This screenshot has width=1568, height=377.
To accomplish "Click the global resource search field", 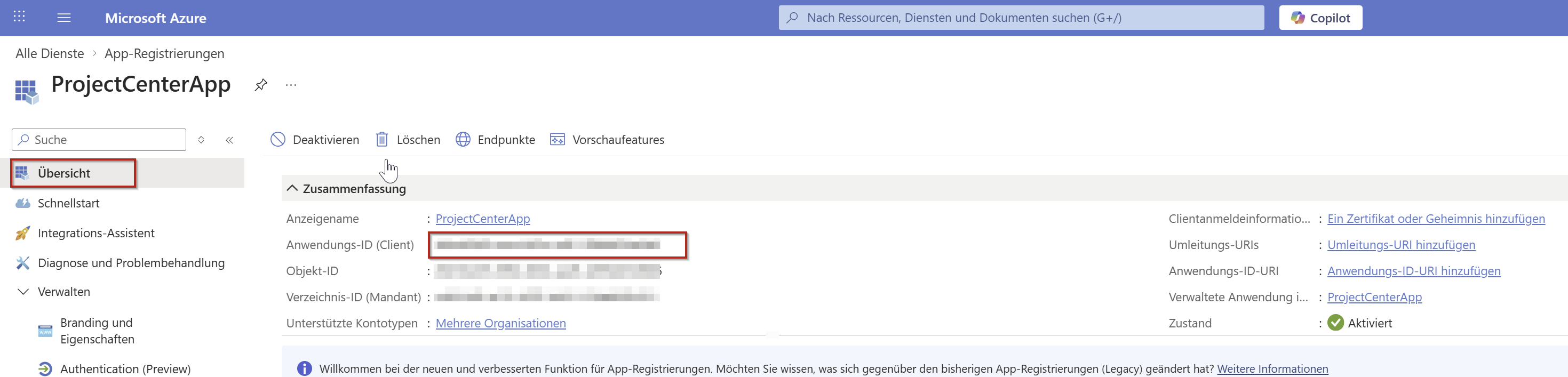I will (1021, 18).
